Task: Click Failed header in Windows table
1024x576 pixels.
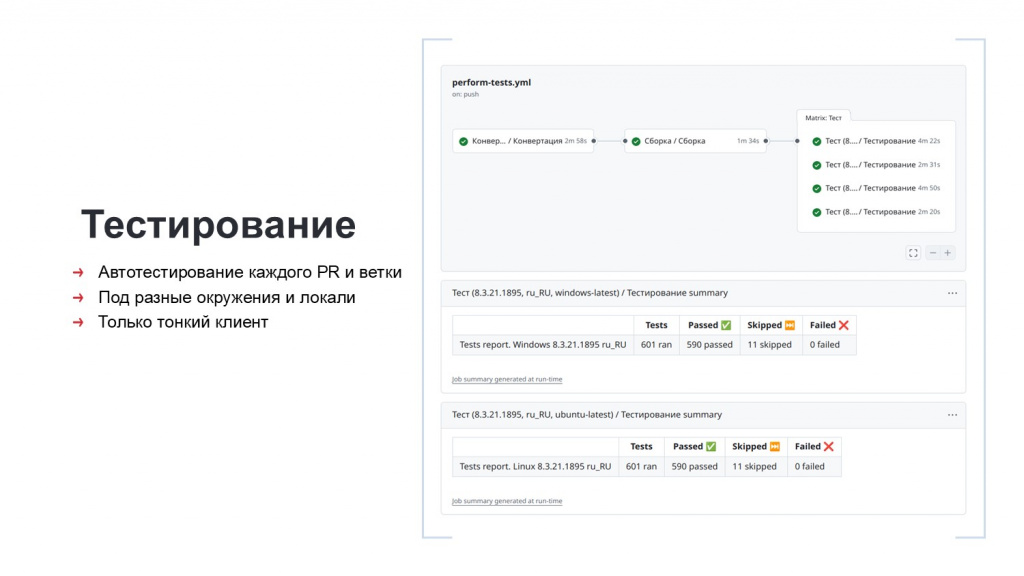Action: 829,325
